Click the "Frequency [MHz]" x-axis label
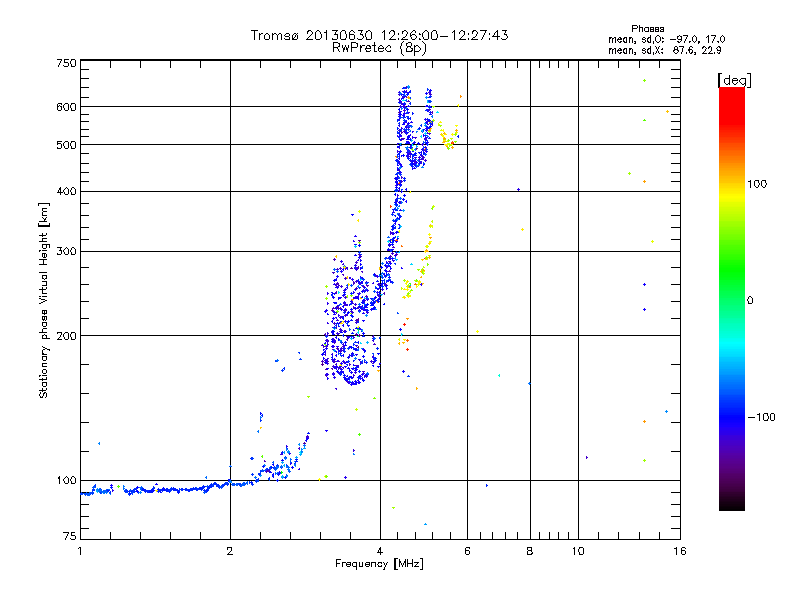Viewport: 800px width, 600px height. click(379, 564)
